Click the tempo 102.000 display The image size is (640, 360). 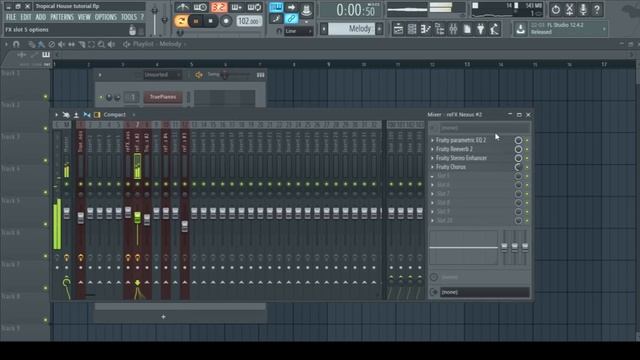[249, 21]
